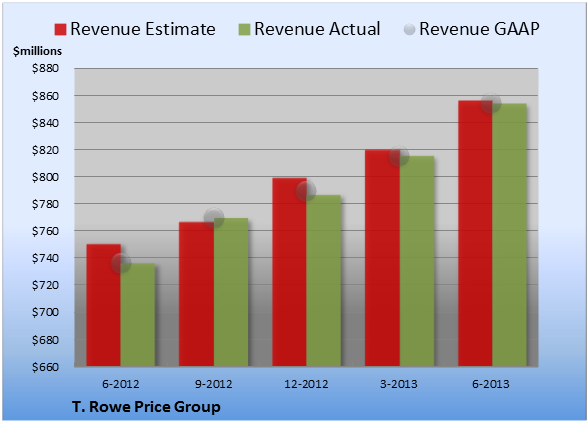The height and width of the screenshot is (422, 588).
Task: Click the green Revenue Actual legend swatch
Action: tap(244, 30)
